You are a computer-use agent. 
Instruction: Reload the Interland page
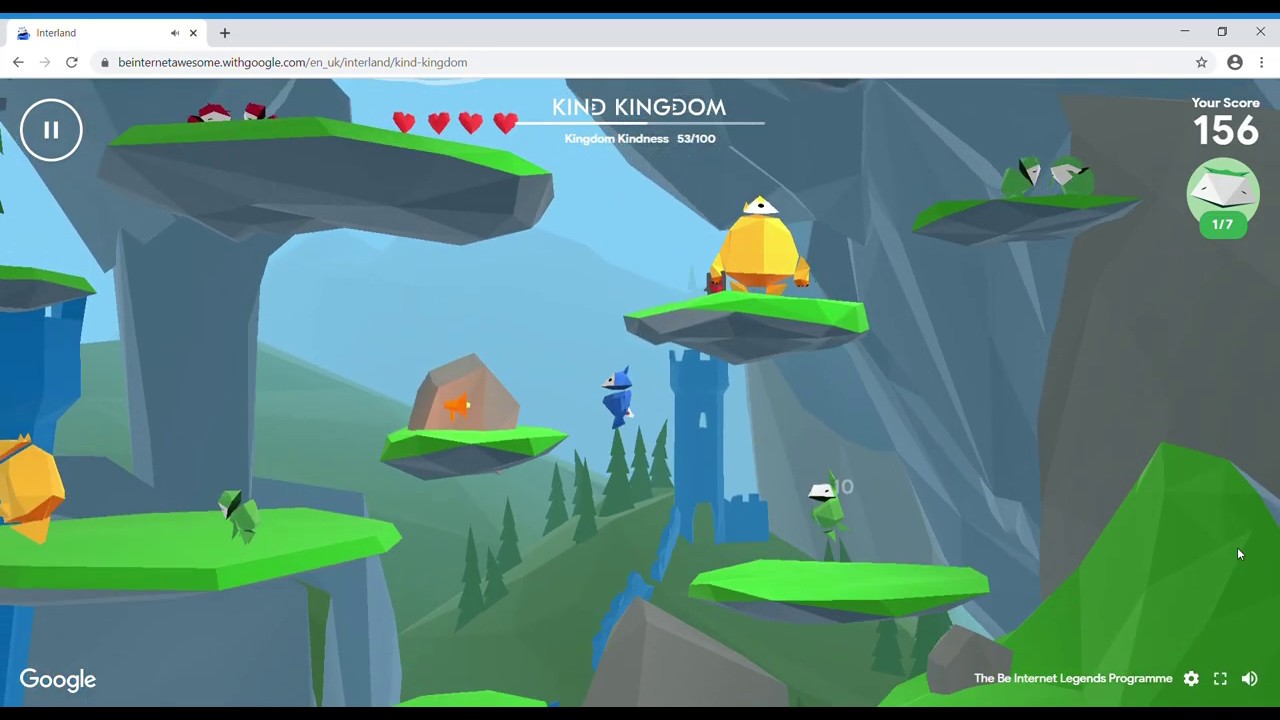coord(72,62)
